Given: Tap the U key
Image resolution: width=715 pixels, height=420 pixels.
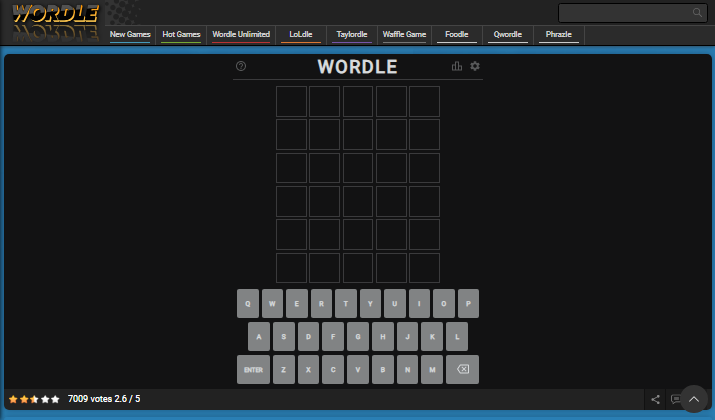Looking at the screenshot, I should [394, 303].
